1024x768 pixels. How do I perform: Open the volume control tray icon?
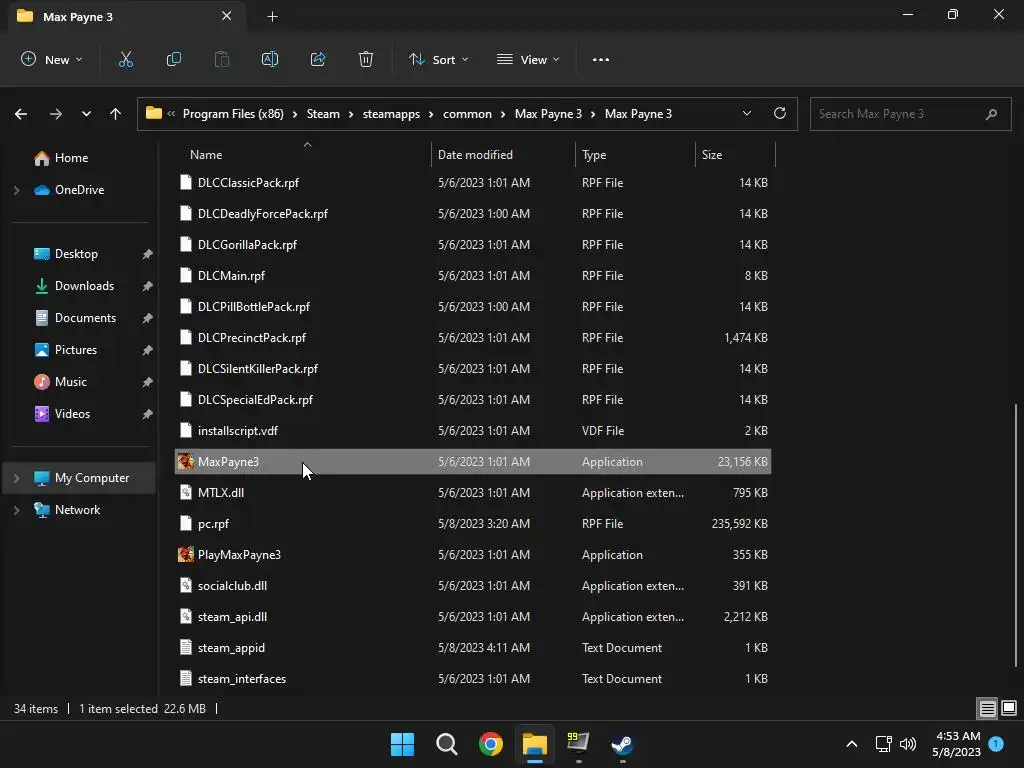[x=908, y=744]
